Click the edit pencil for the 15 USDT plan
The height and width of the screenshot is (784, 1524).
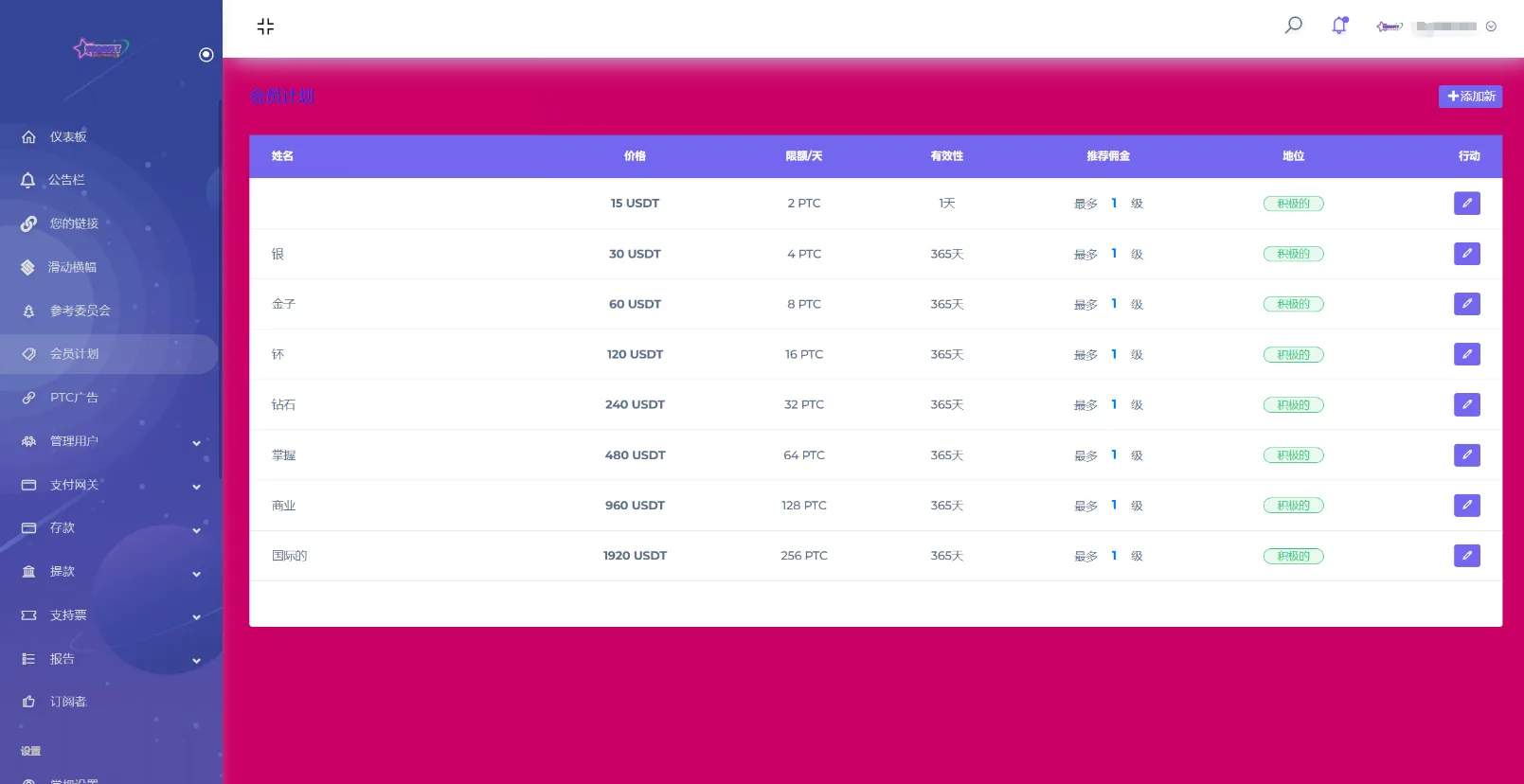click(1466, 204)
